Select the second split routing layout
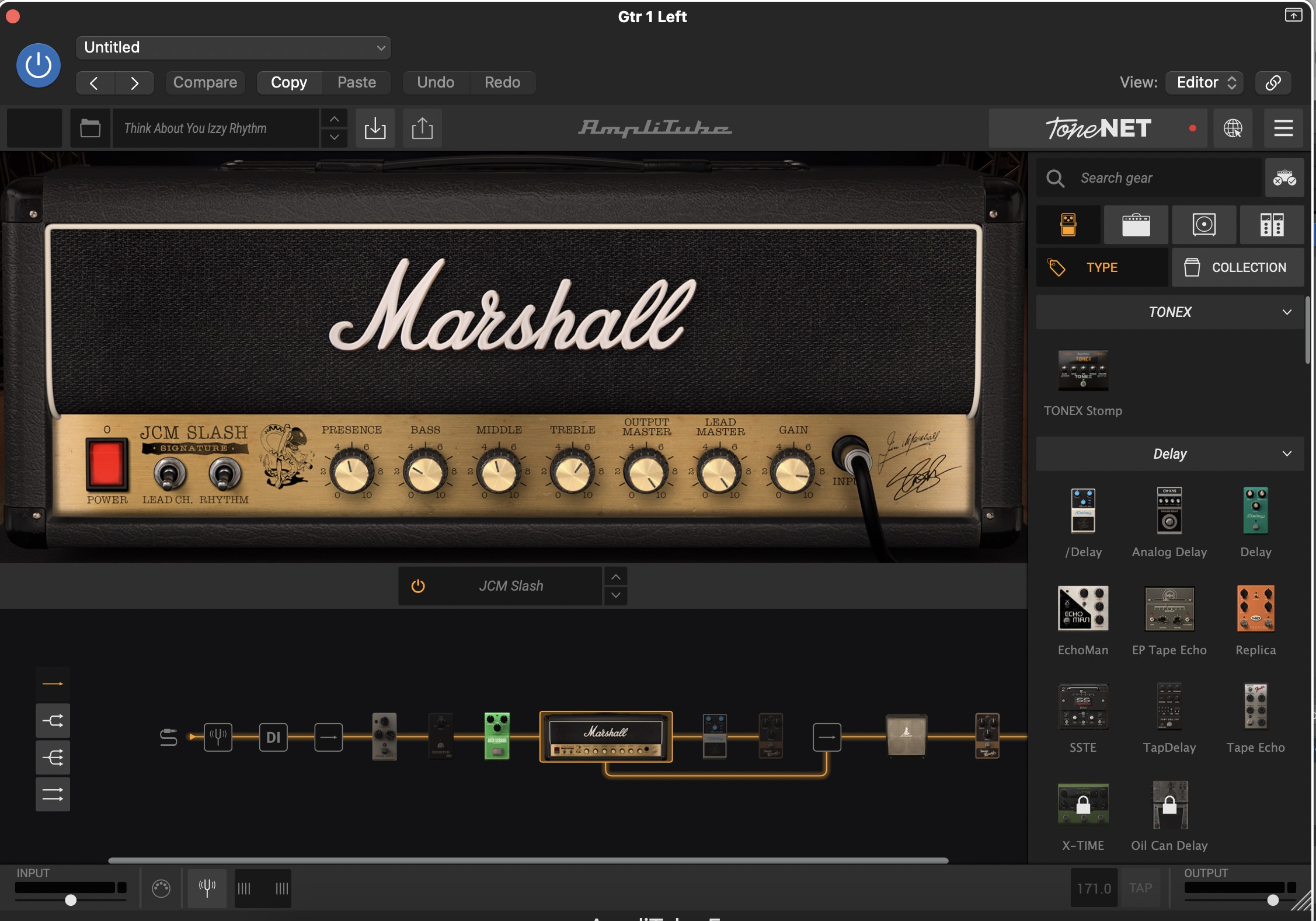This screenshot has width=1316, height=921. [53, 758]
